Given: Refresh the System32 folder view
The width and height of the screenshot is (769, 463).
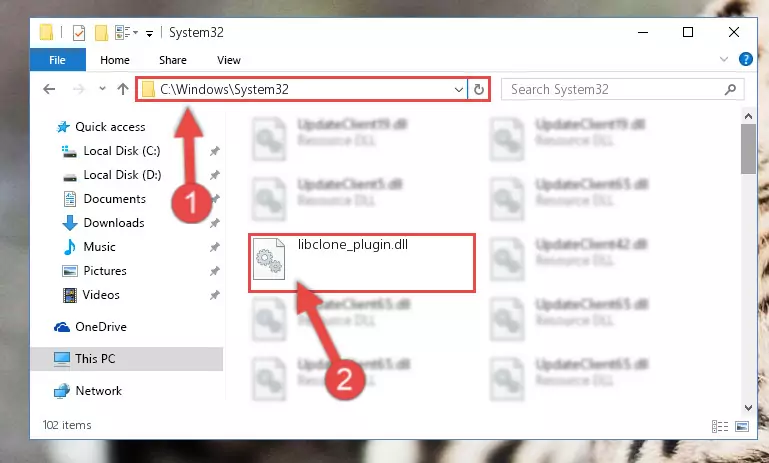Looking at the screenshot, I should [x=479, y=89].
